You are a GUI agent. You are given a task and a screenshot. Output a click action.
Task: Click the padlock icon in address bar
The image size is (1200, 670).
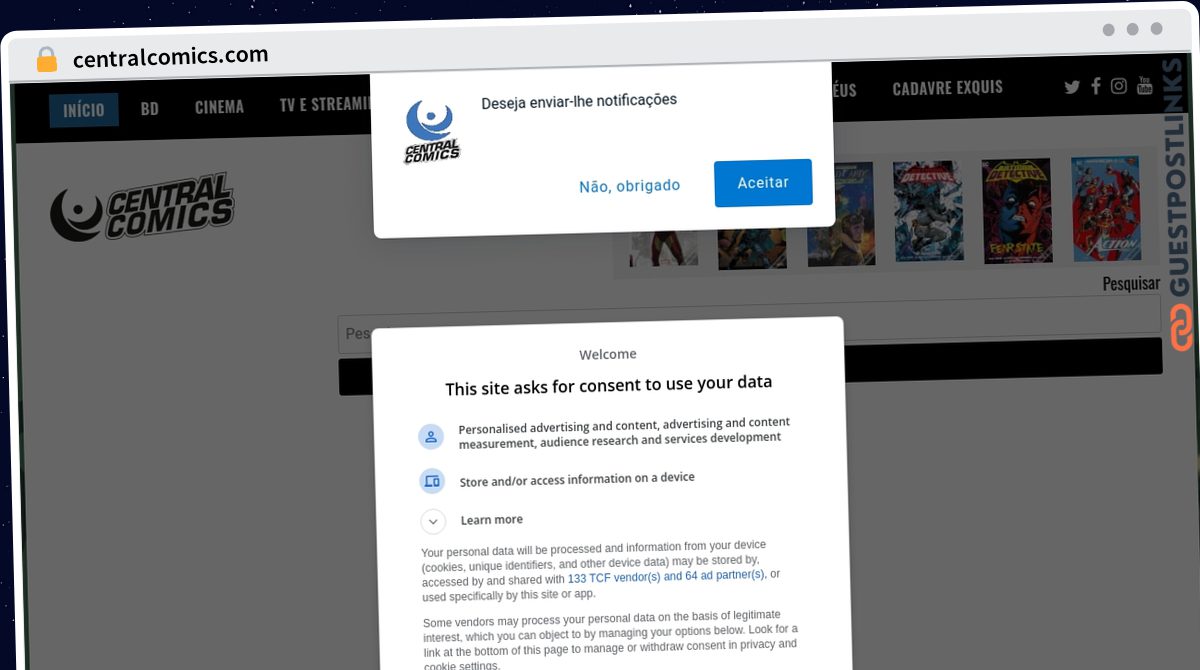click(x=47, y=59)
